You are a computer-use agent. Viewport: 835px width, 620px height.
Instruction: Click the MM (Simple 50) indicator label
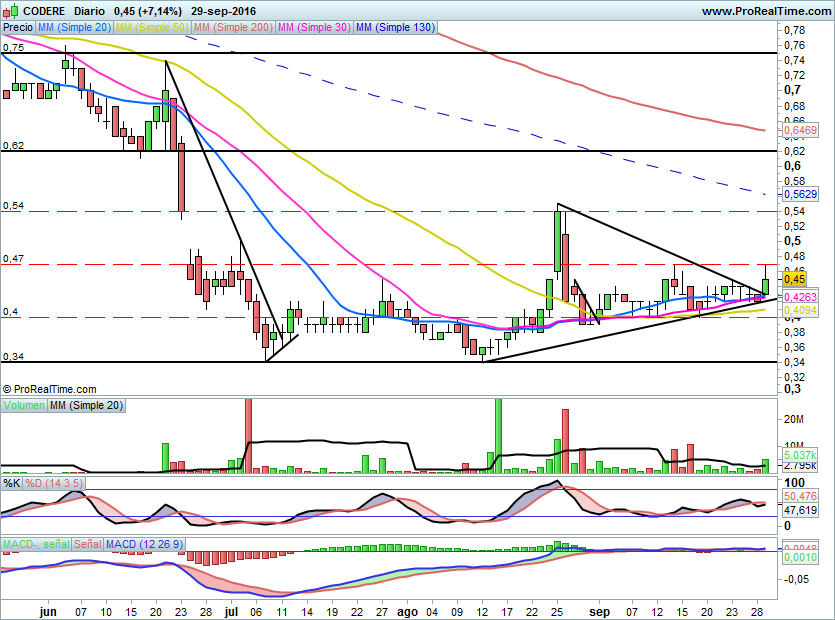pyautogui.click(x=151, y=28)
